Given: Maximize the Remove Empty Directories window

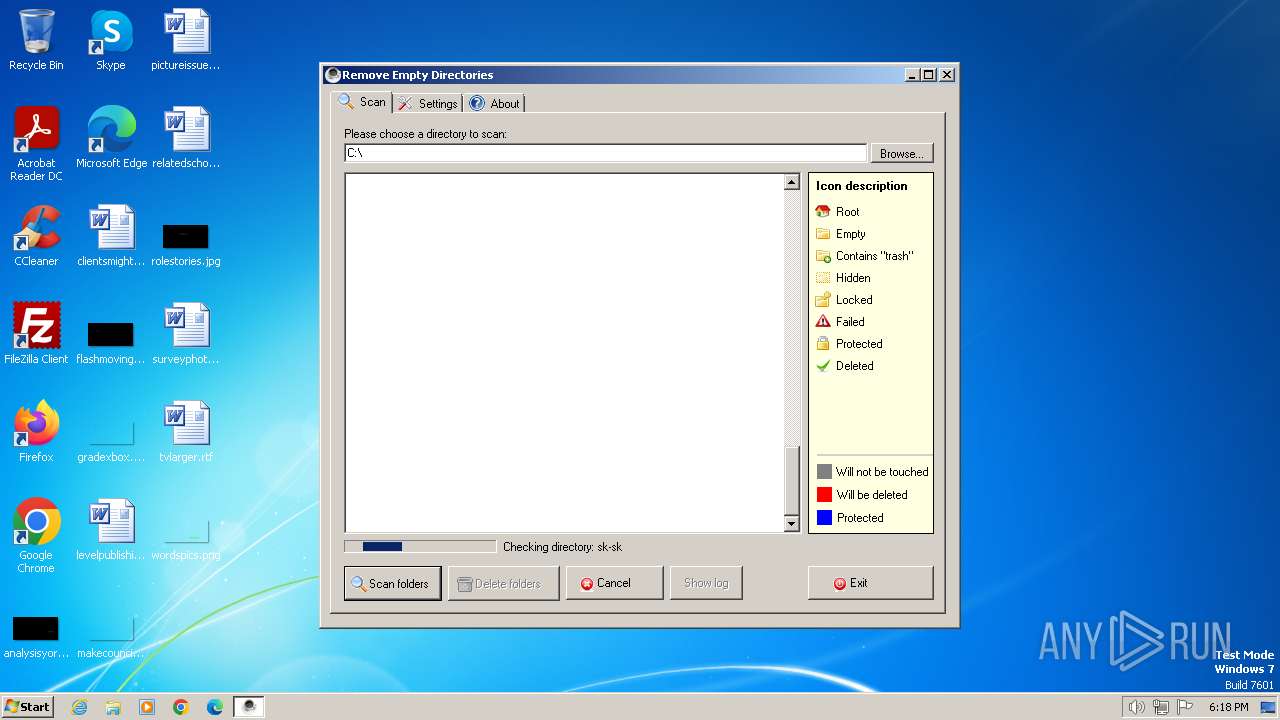Looking at the screenshot, I should [929, 75].
